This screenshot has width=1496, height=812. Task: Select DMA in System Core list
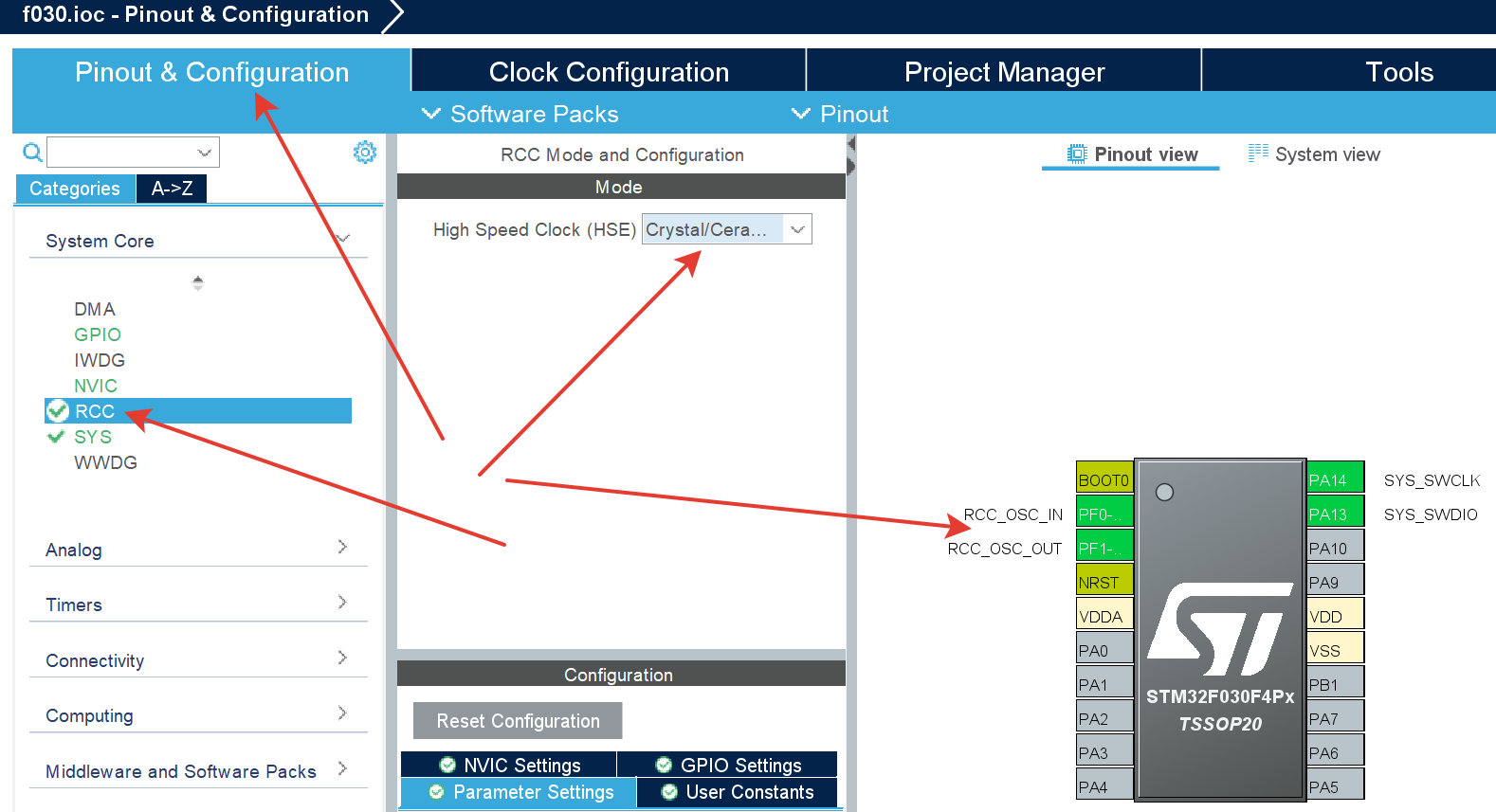[x=95, y=309]
